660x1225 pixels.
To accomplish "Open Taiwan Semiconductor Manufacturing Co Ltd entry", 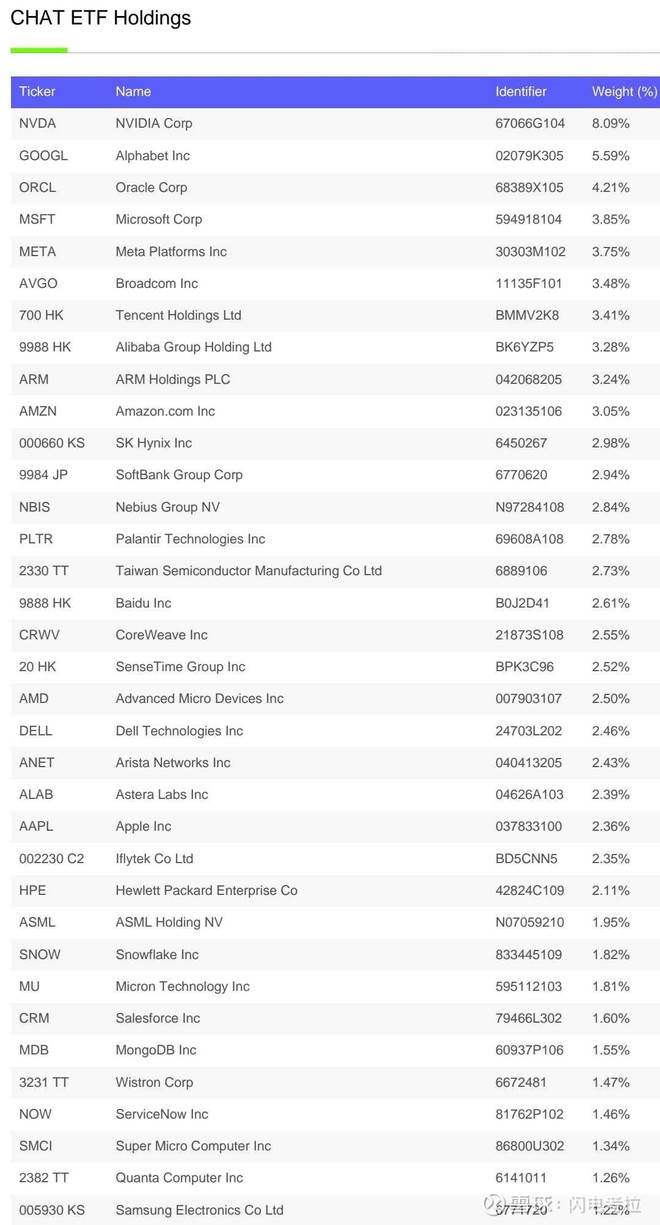I will point(248,571).
